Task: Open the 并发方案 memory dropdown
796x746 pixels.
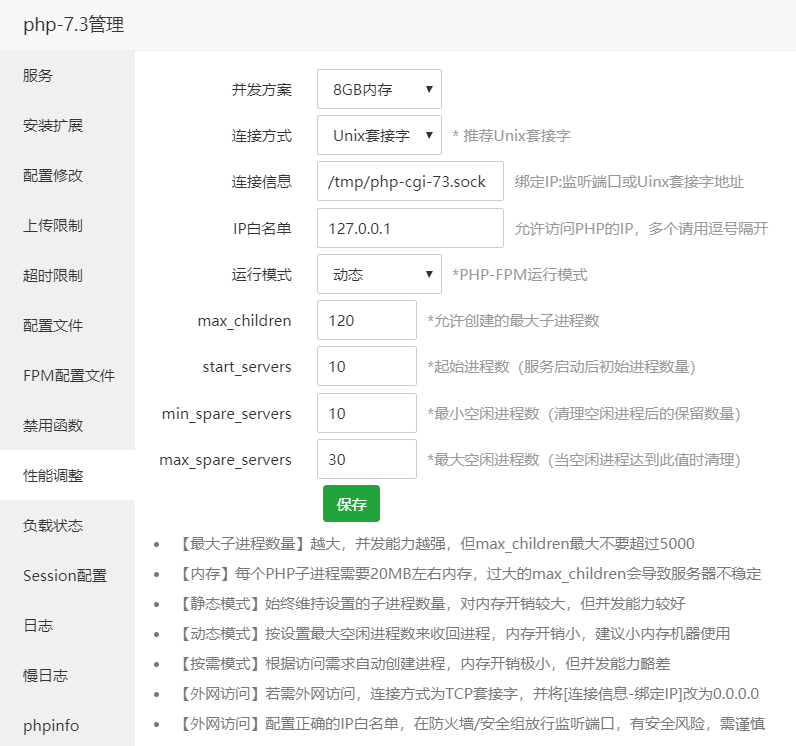Action: pos(379,89)
